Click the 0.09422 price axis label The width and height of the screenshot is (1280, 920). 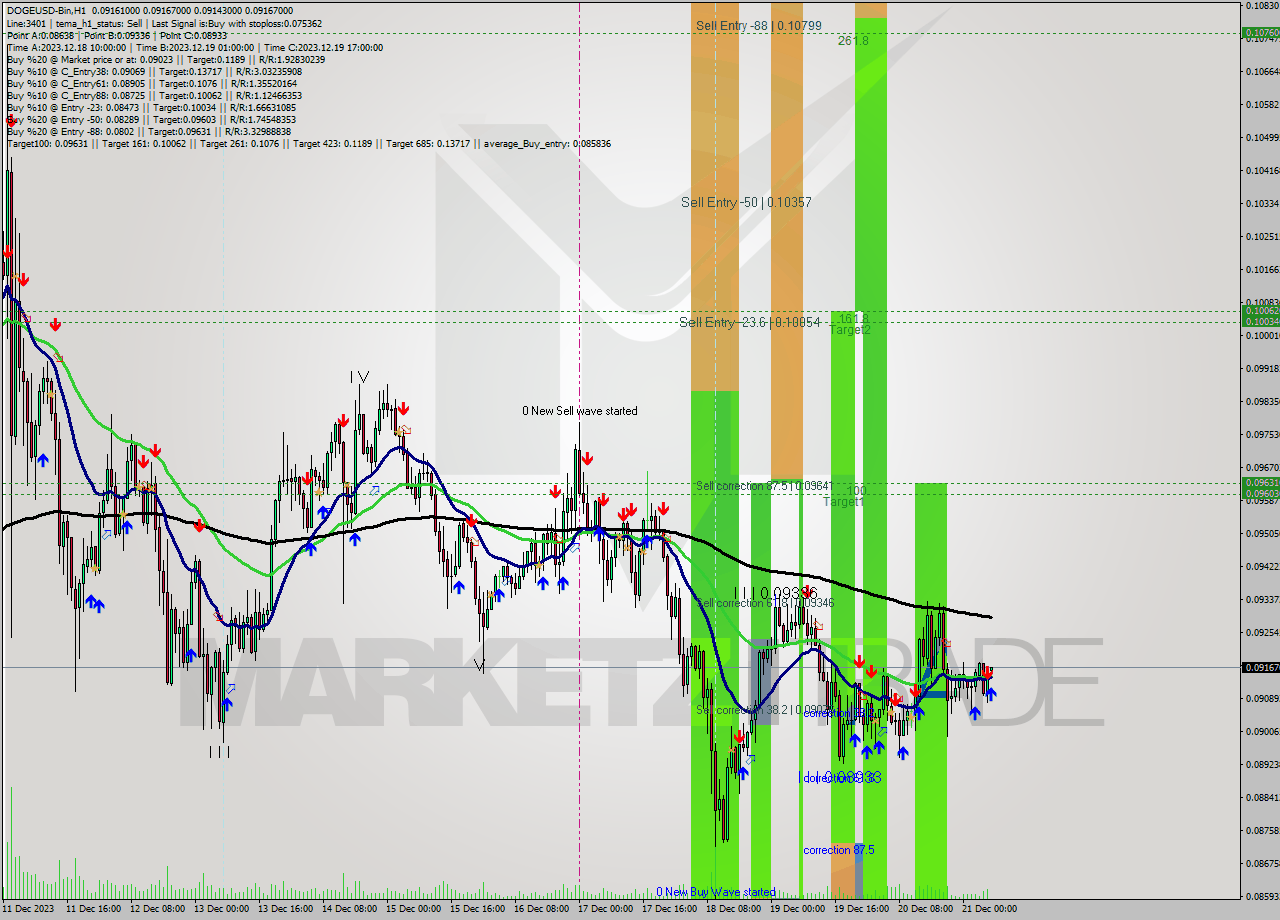1263,566
